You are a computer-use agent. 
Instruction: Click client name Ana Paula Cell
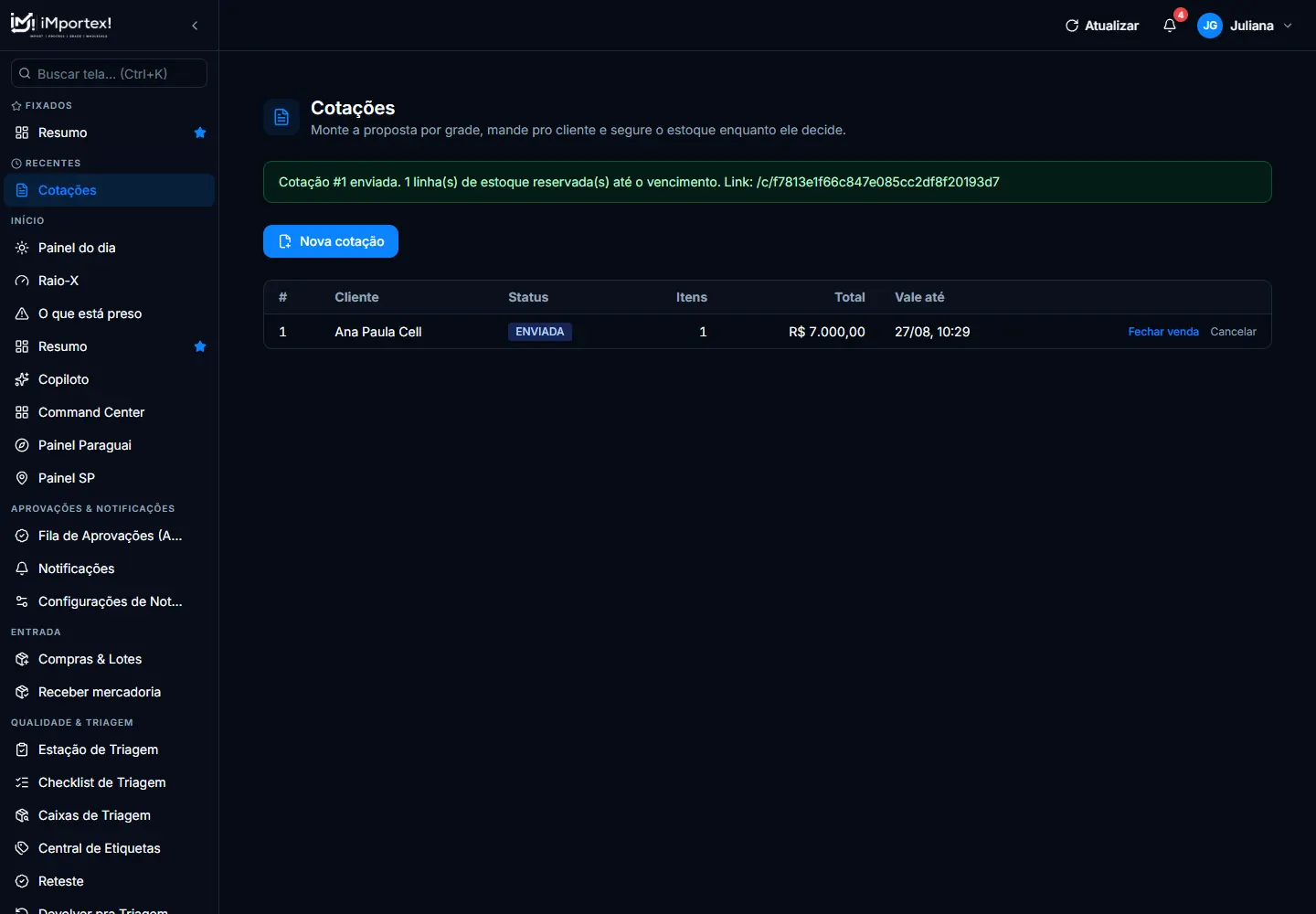click(378, 332)
